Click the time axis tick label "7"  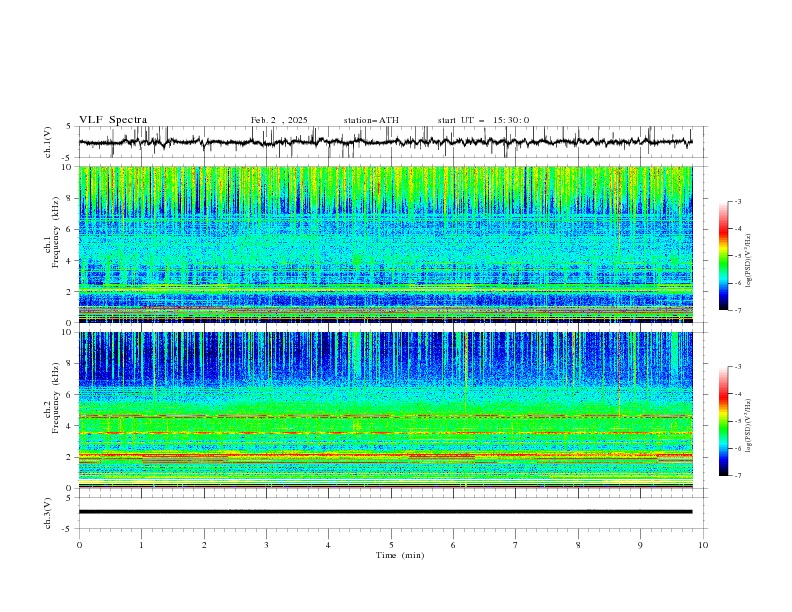click(x=516, y=545)
